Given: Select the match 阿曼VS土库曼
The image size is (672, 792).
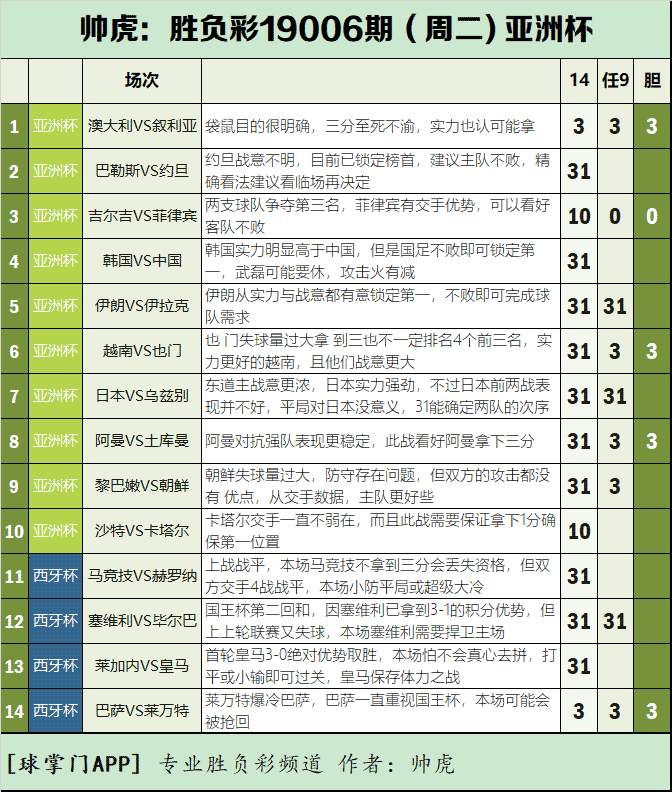Looking at the screenshot, I should coord(142,441).
